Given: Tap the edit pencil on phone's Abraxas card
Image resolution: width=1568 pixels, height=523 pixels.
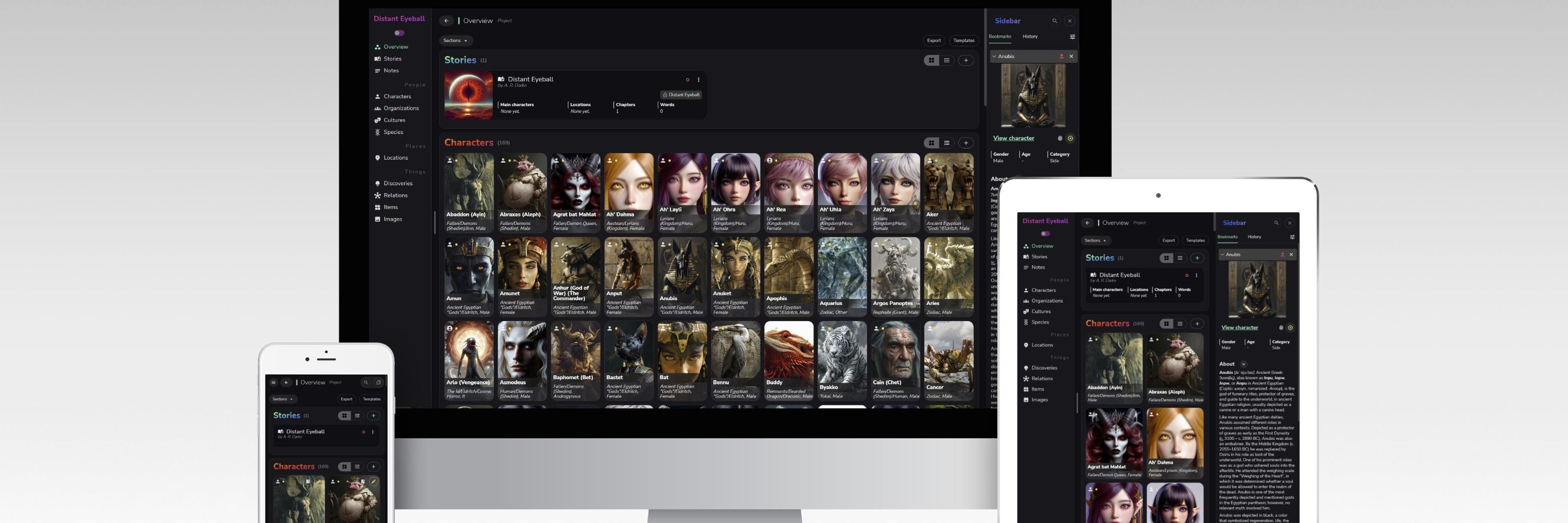Looking at the screenshot, I should (374, 482).
